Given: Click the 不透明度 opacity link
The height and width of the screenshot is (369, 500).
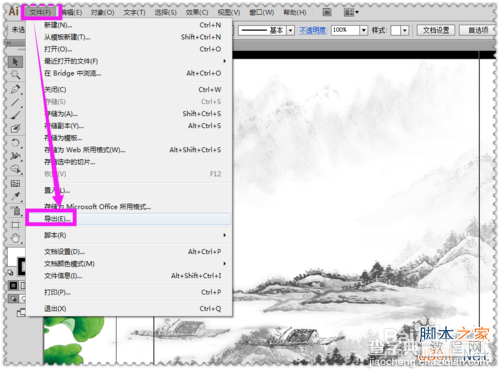Looking at the screenshot, I should pos(313,30).
